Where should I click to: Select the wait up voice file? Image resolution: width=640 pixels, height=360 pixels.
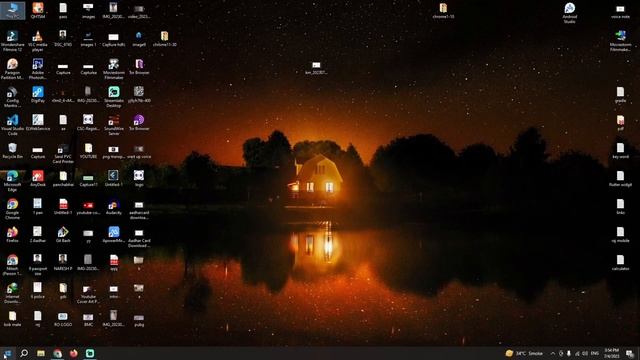point(139,151)
